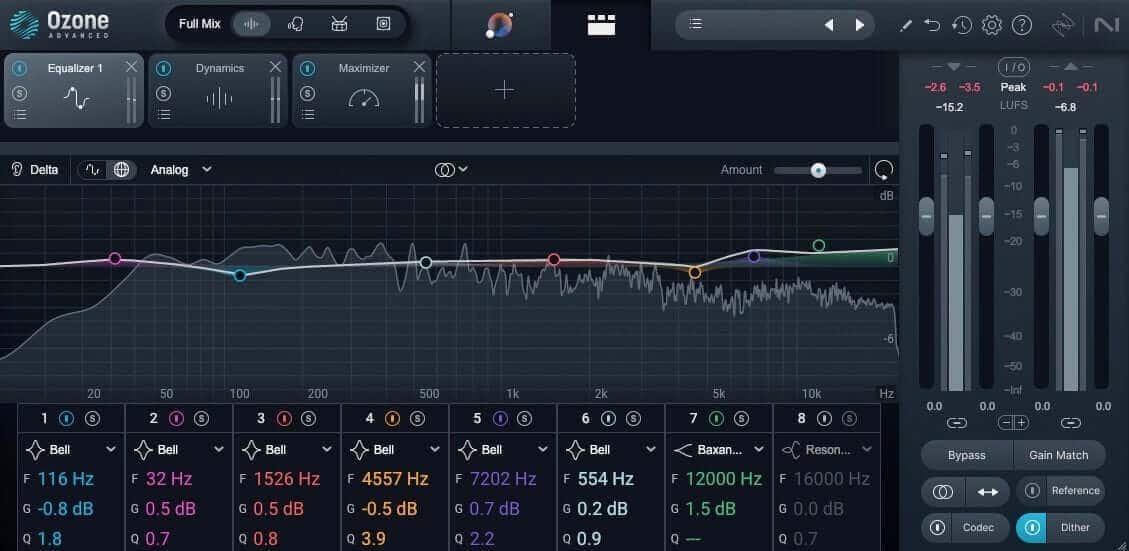
Task: Solo band 5
Action: click(524, 418)
